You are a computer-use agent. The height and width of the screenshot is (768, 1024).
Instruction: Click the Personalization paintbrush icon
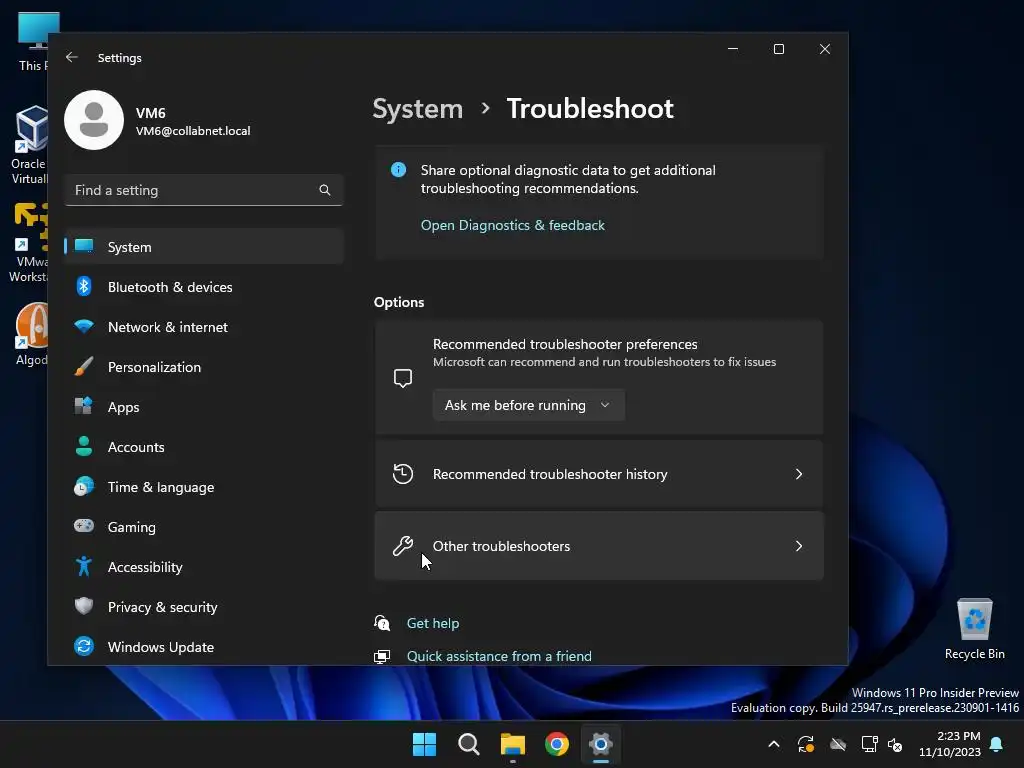(x=84, y=367)
